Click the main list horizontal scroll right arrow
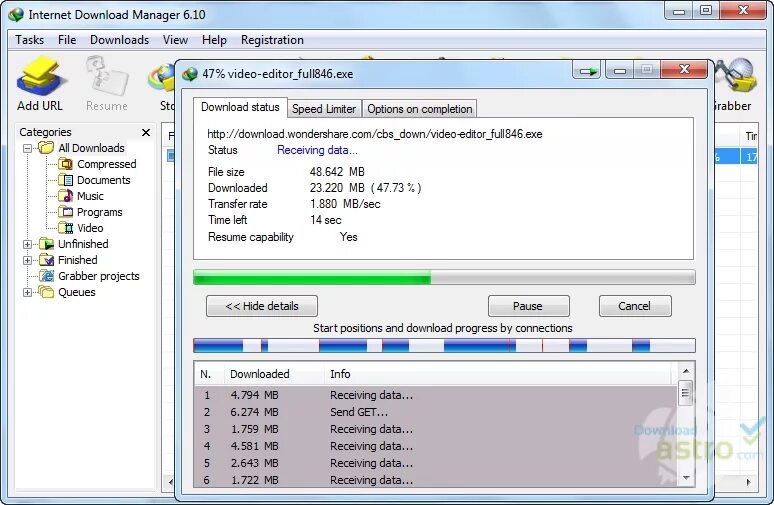The width and height of the screenshot is (774, 505). pyautogui.click(x=748, y=482)
